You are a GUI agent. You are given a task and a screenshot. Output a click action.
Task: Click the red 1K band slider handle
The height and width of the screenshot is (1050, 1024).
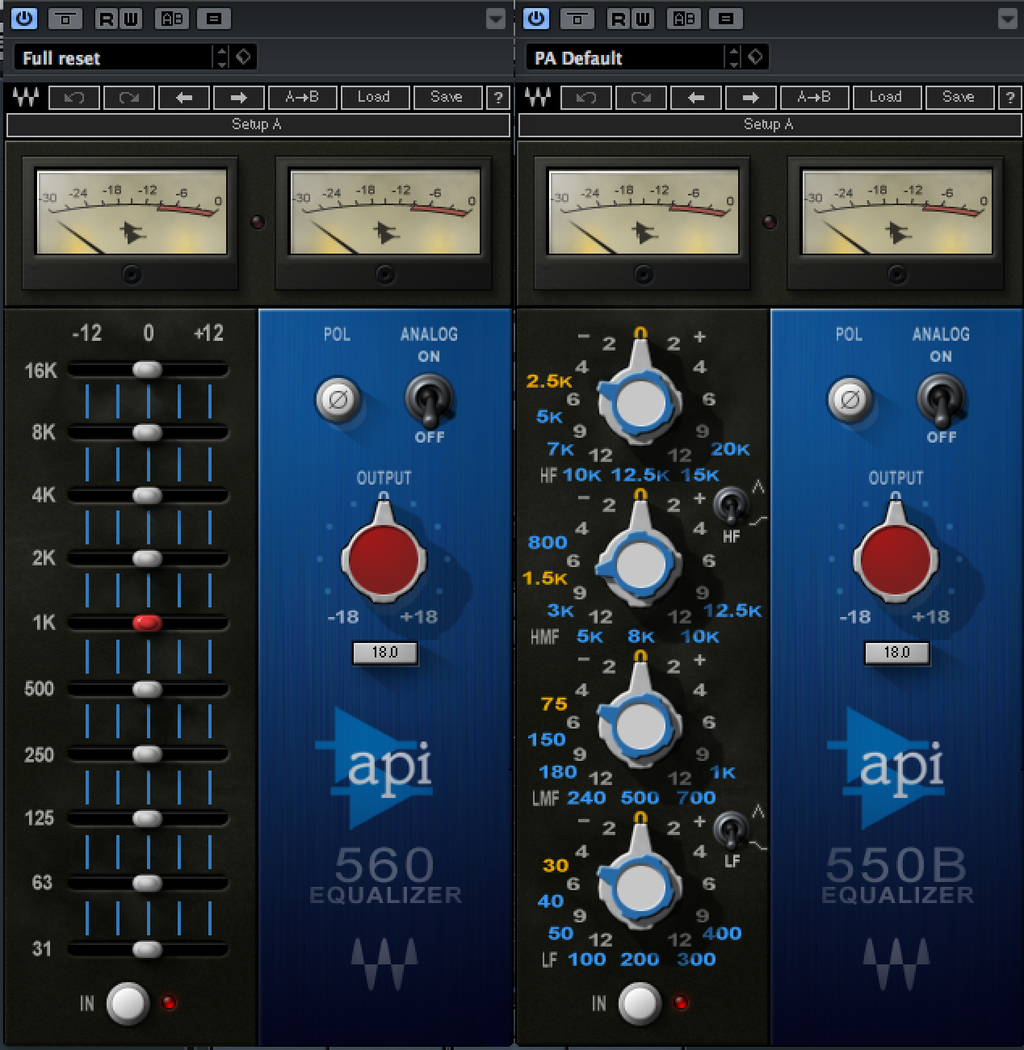(x=147, y=623)
